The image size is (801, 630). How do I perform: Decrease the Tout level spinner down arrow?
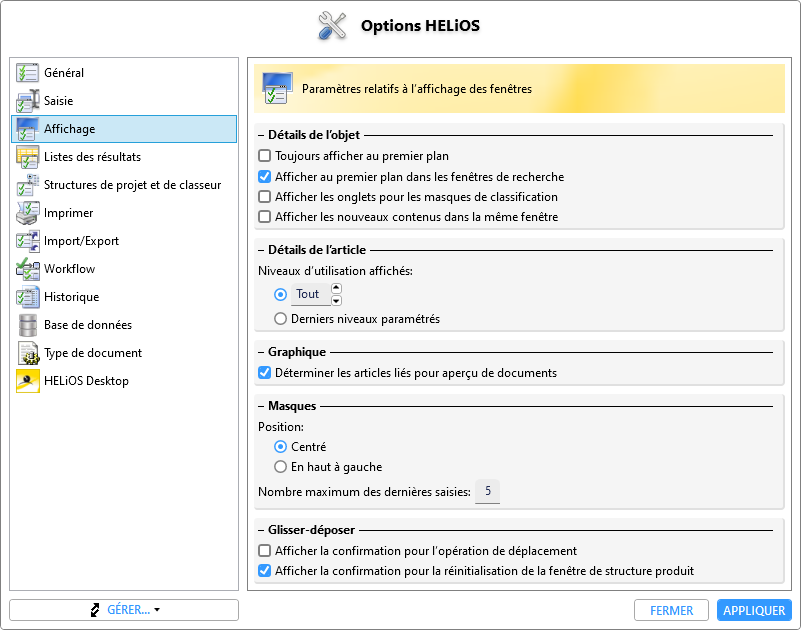(336, 300)
